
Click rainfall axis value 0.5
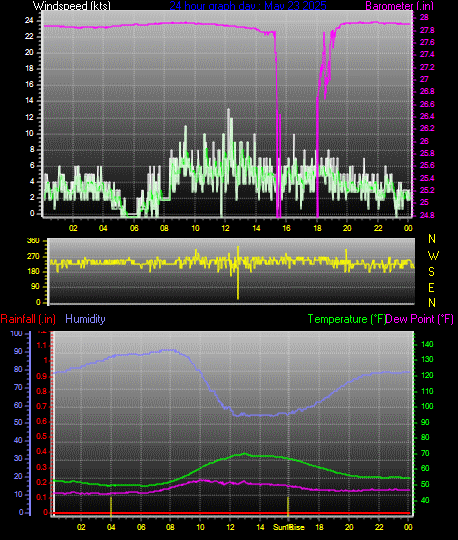(42, 436)
